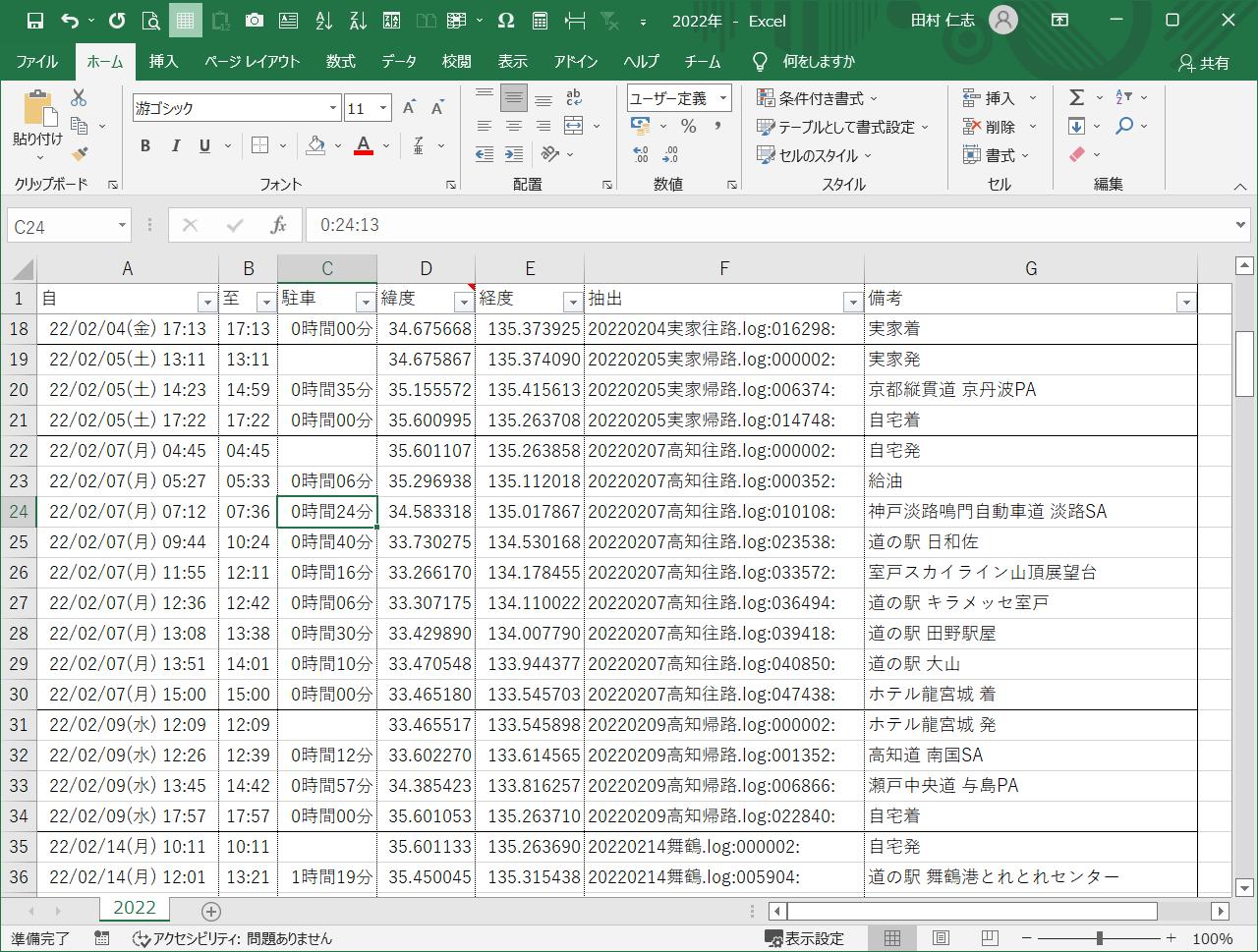
Task: Open 条件付き書式 conditional formatting
Action: pos(818,98)
